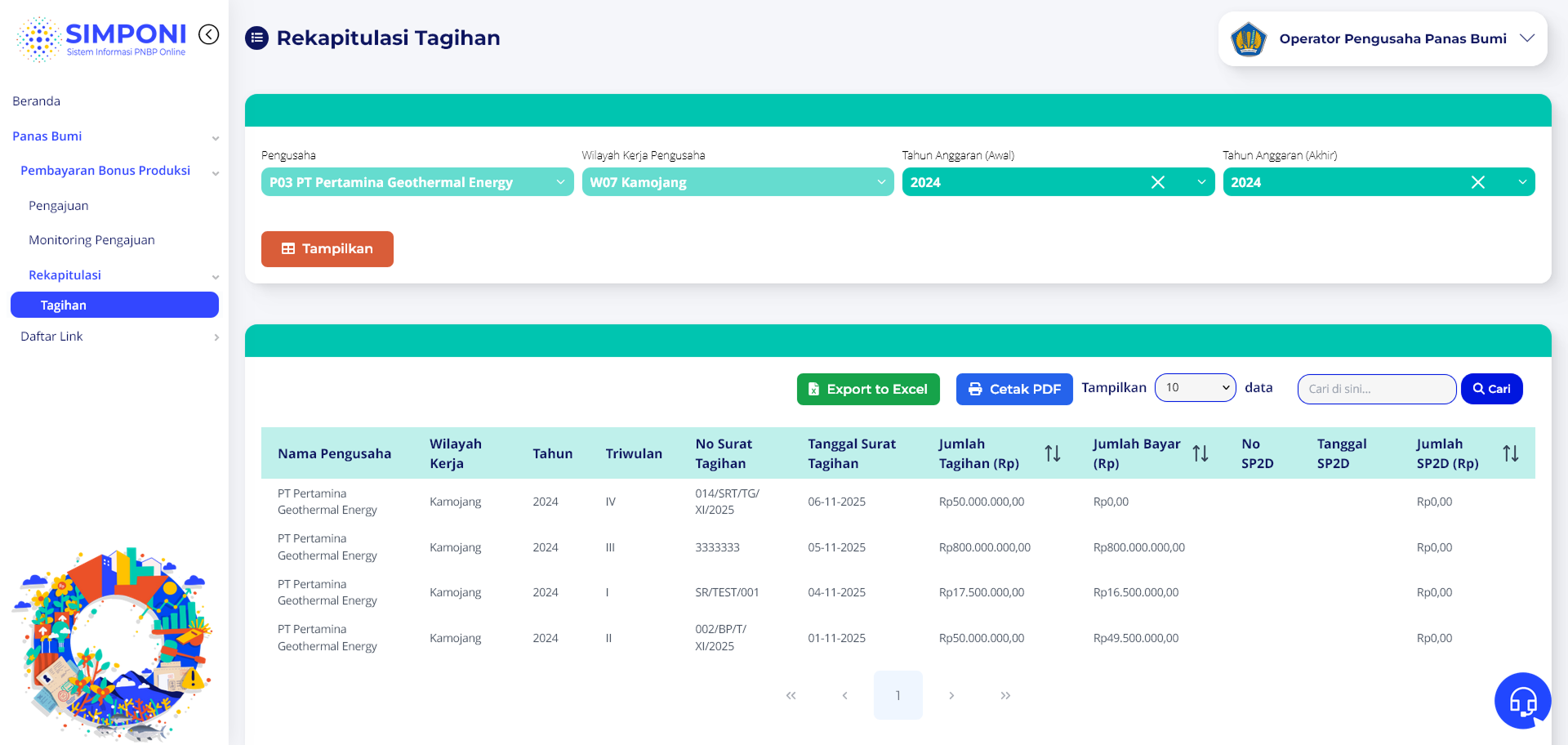Click Export to Excel button

(868, 389)
